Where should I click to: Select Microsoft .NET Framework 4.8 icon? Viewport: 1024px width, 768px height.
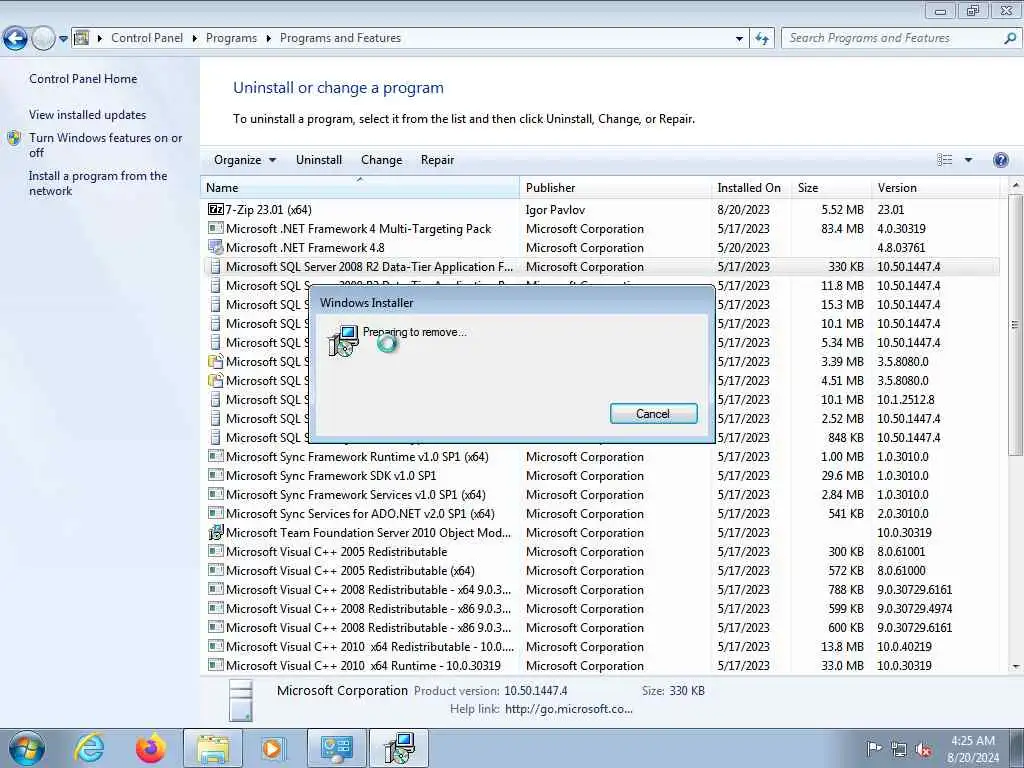[x=215, y=247]
